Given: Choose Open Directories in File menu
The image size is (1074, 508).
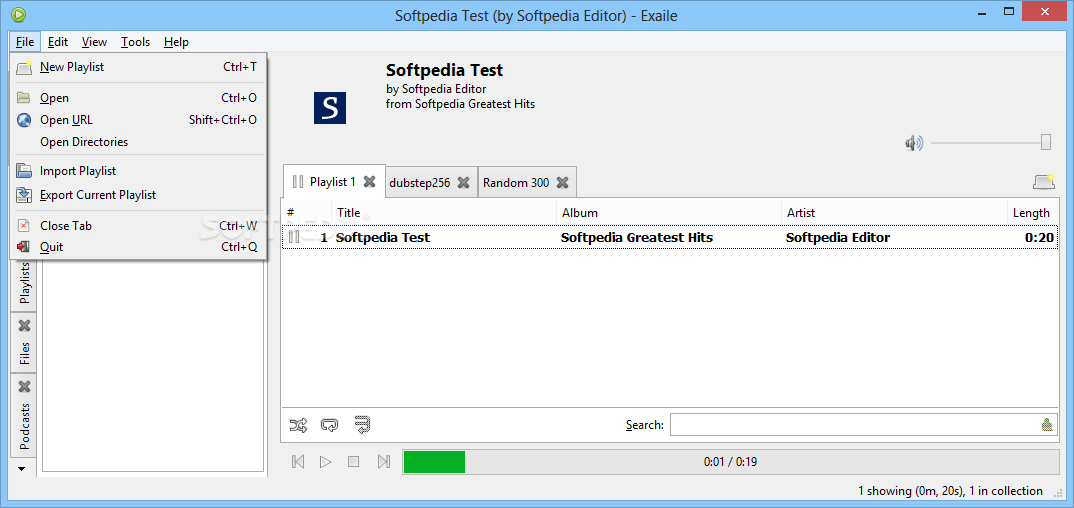Looking at the screenshot, I should pyautogui.click(x=138, y=142).
